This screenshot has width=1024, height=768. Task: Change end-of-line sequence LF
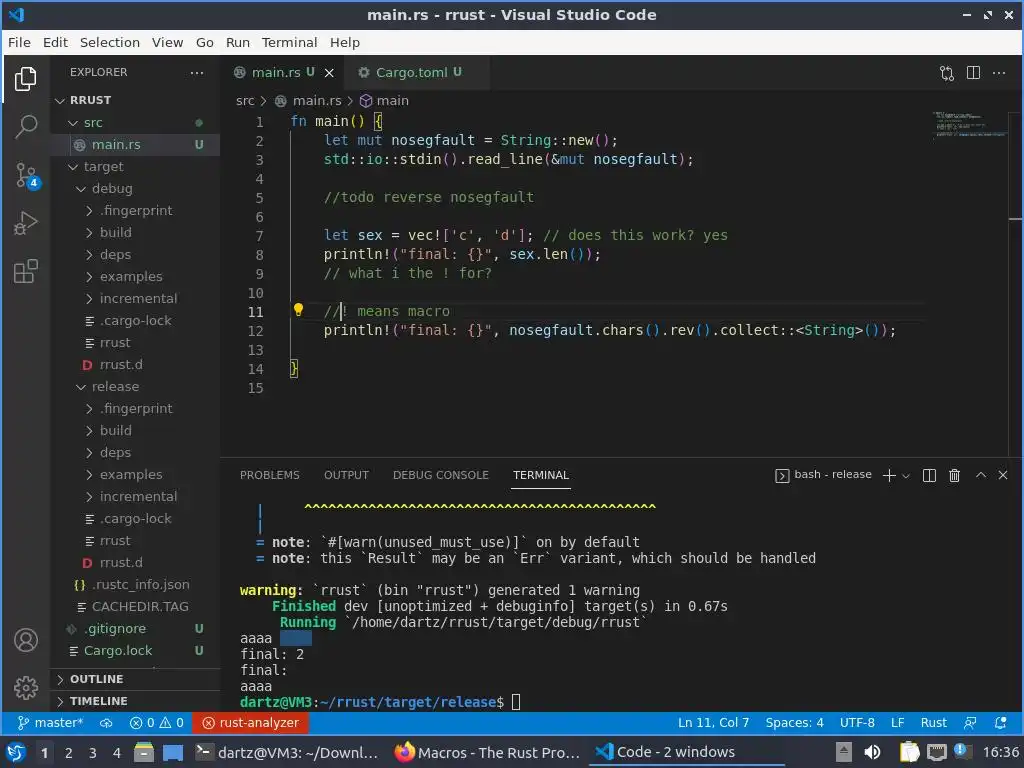(897, 722)
